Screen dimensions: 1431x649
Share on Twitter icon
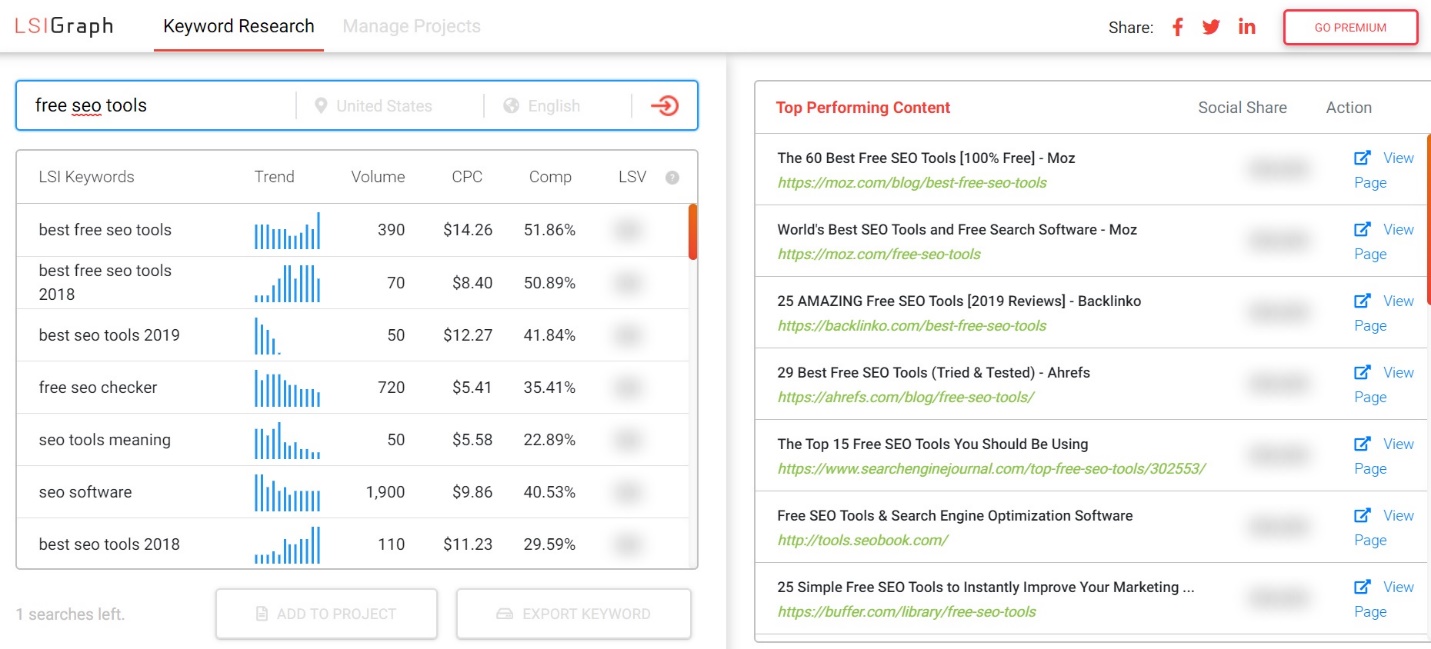(x=1211, y=27)
